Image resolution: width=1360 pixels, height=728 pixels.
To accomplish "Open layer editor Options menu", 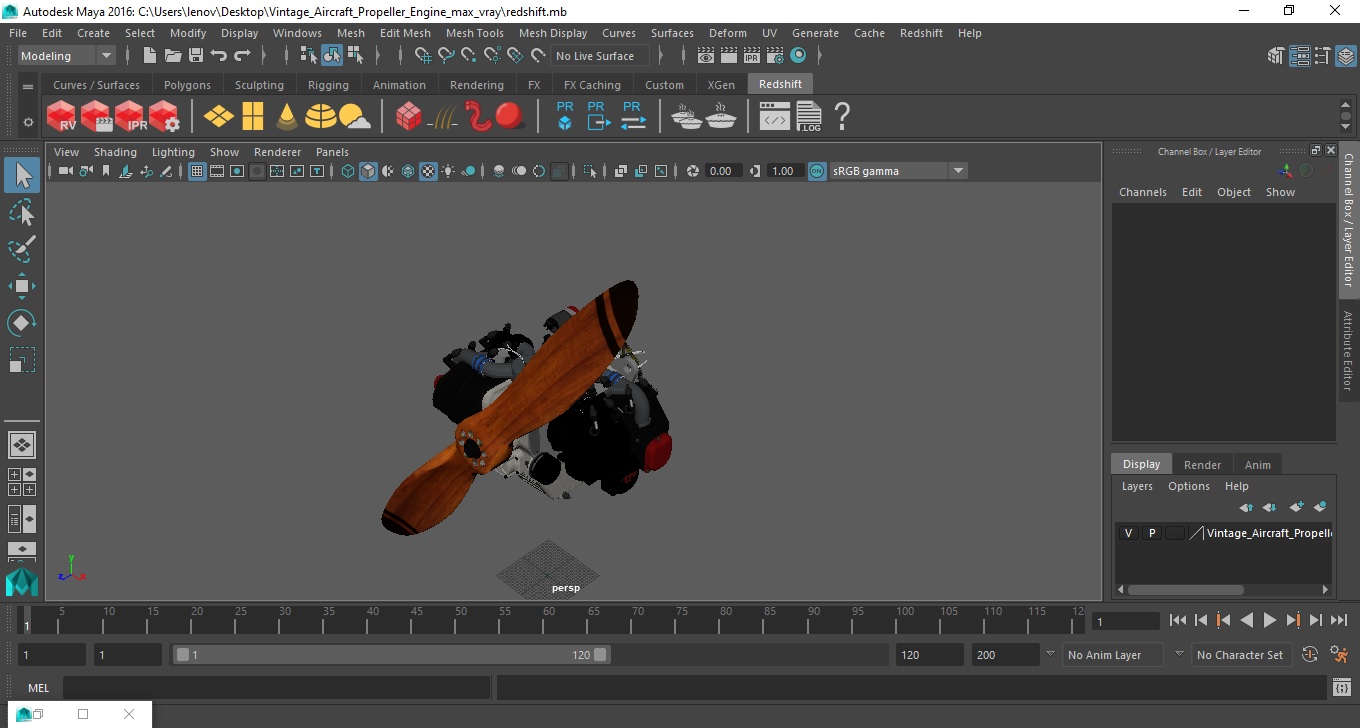I will pos(1188,486).
